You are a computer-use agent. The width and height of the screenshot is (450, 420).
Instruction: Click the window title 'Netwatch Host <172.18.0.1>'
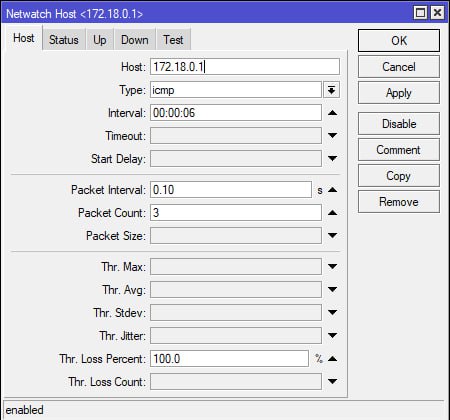[x=75, y=14]
